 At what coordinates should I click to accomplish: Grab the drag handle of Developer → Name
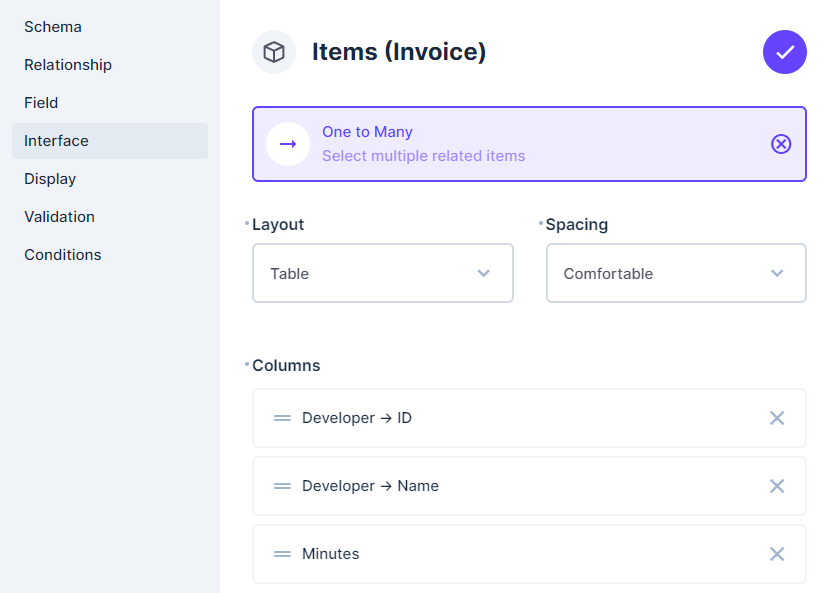click(x=282, y=486)
